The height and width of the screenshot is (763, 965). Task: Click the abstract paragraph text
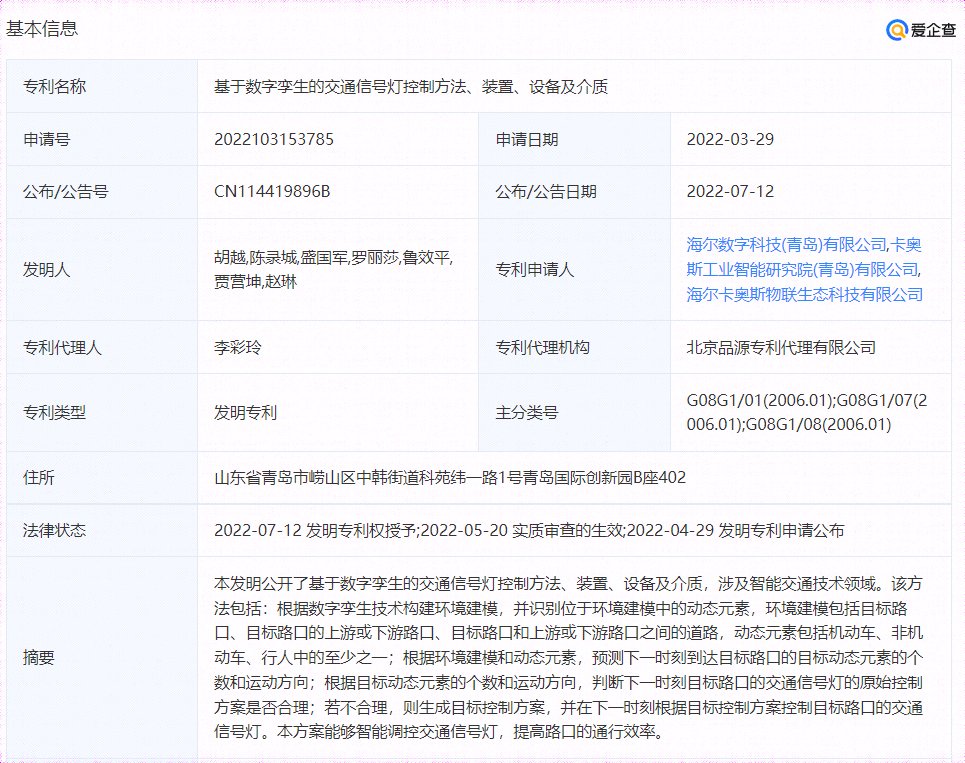point(567,657)
